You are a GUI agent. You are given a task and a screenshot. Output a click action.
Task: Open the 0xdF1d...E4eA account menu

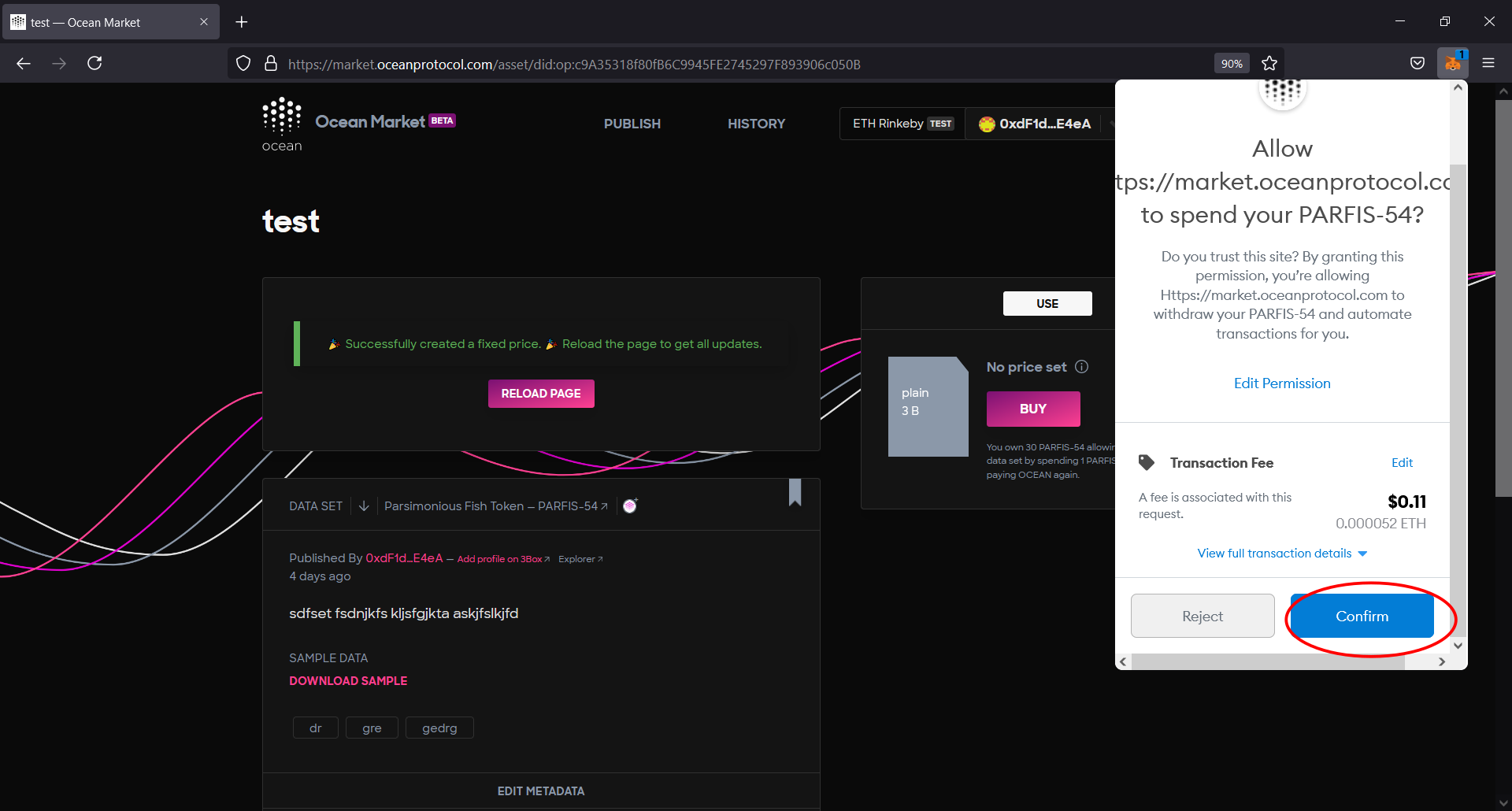(x=1039, y=124)
